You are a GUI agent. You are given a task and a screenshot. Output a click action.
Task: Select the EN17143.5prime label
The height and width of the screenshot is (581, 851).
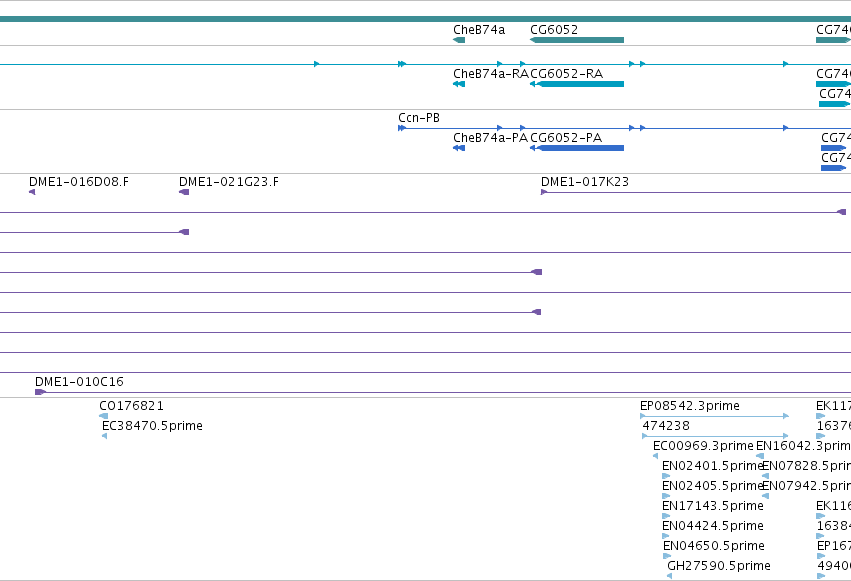[x=713, y=506]
